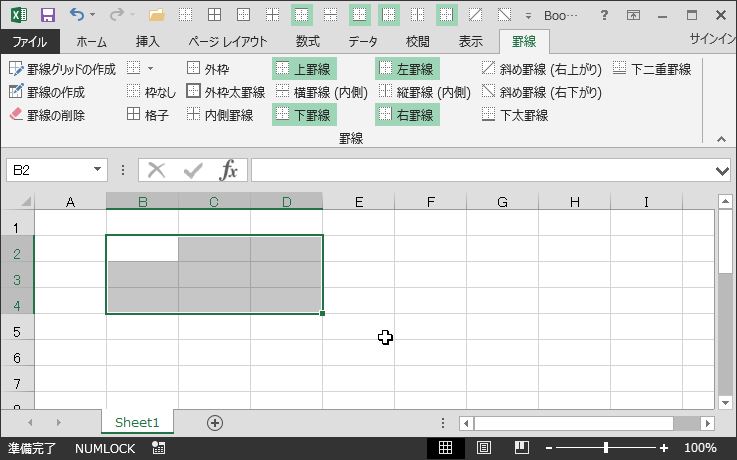The image size is (737, 460).
Task: Adjust the zoom slider handle
Action: tap(606, 447)
